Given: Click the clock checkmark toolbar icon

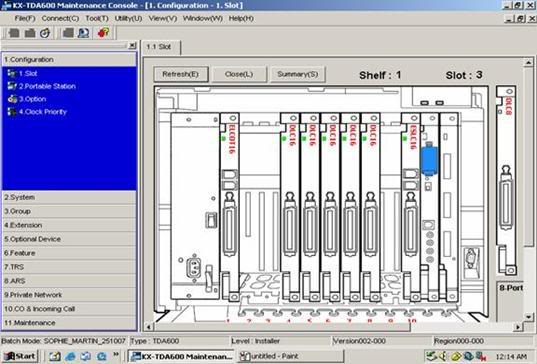Looking at the screenshot, I should coord(45,33).
